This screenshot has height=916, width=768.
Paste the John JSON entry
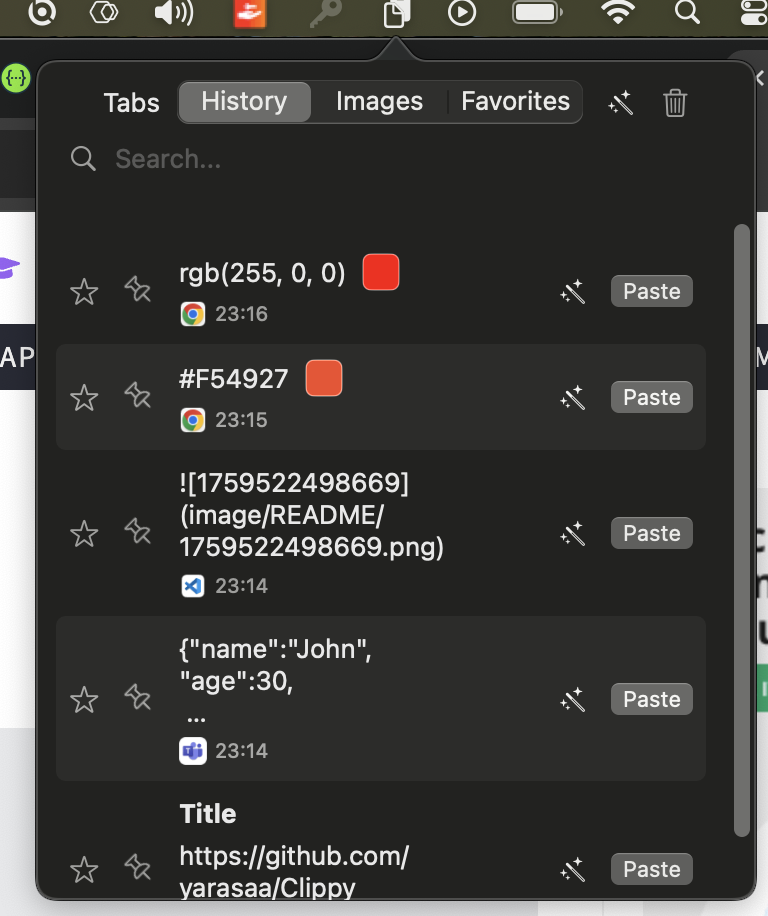652,699
